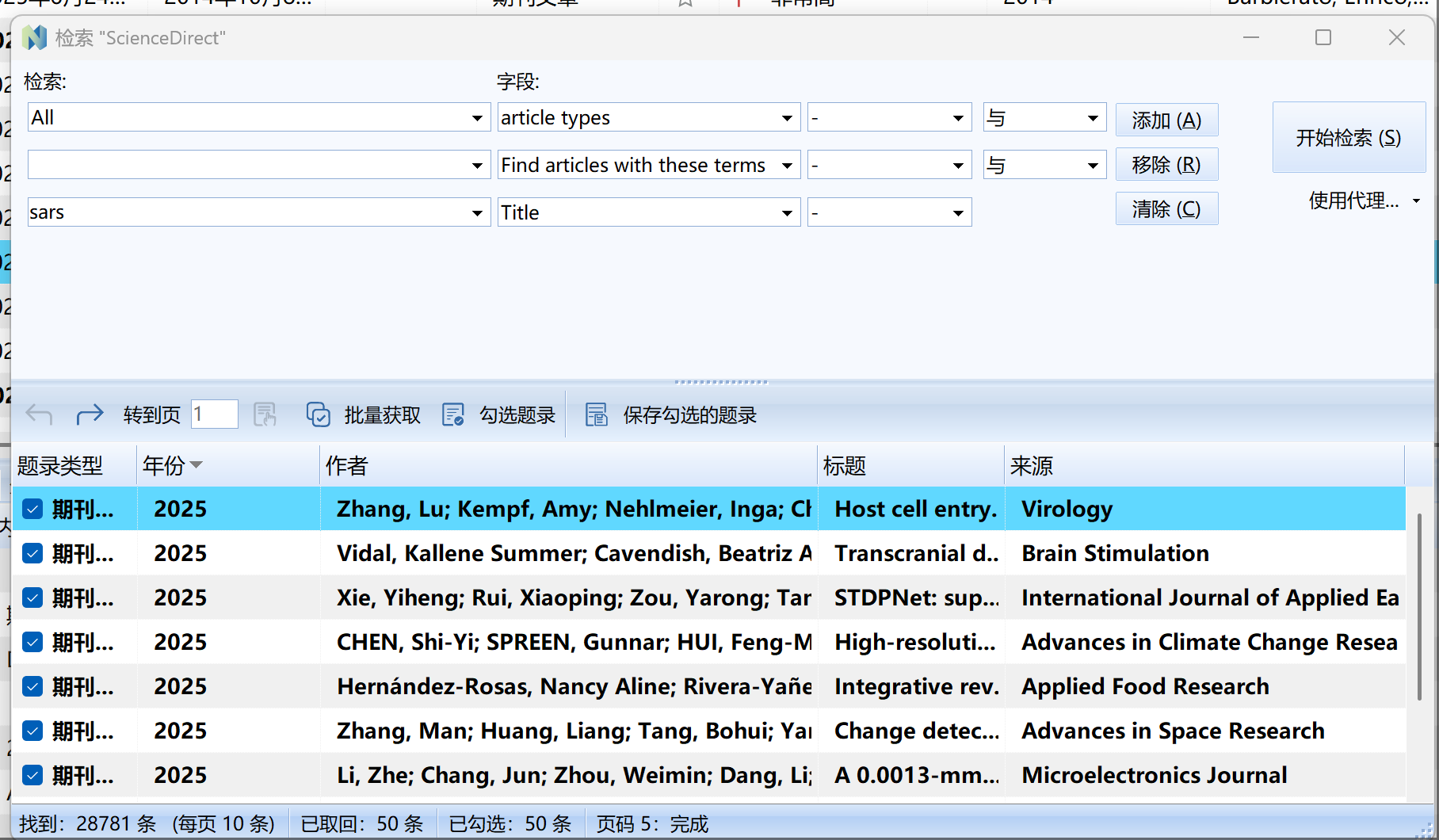Open the 'article types' field dropdown
The height and width of the screenshot is (840, 1439).
[787, 118]
